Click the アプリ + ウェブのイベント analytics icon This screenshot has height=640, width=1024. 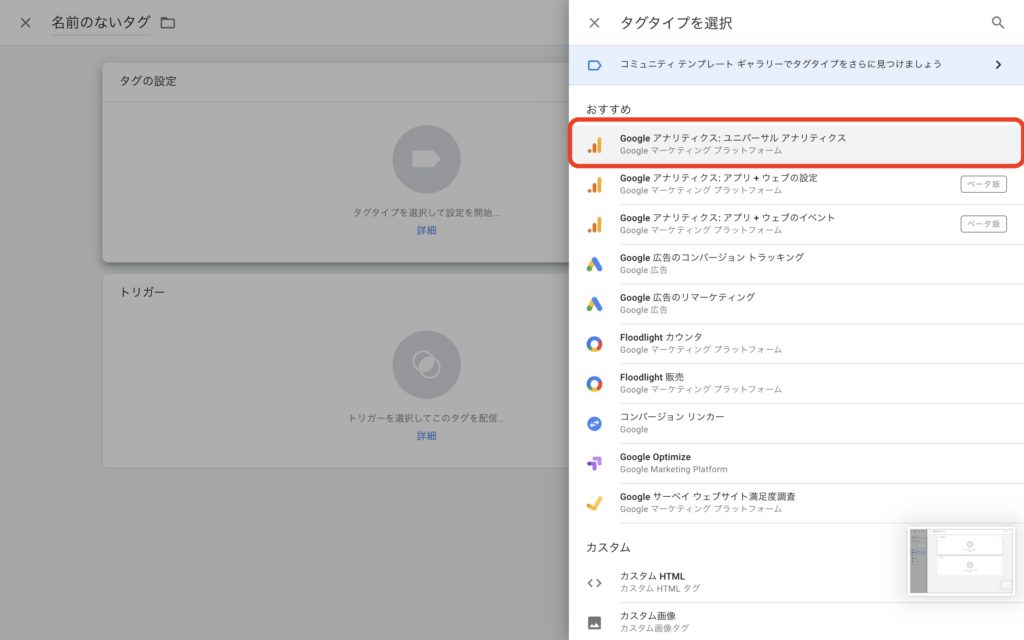[x=594, y=225]
